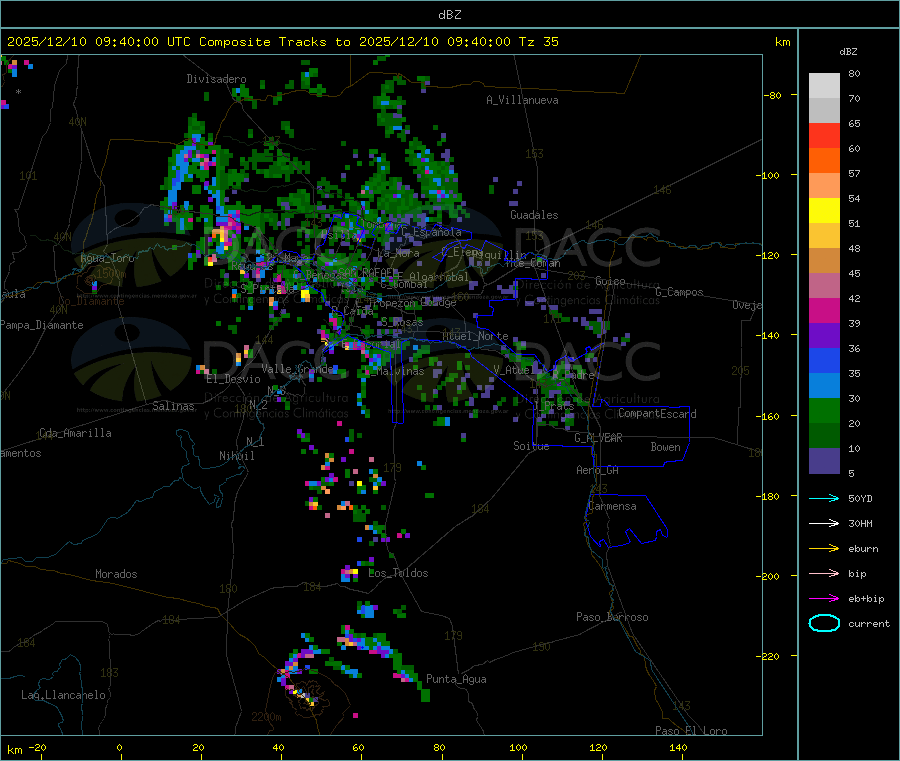Click the white 30HM arrow icon

pos(824,523)
